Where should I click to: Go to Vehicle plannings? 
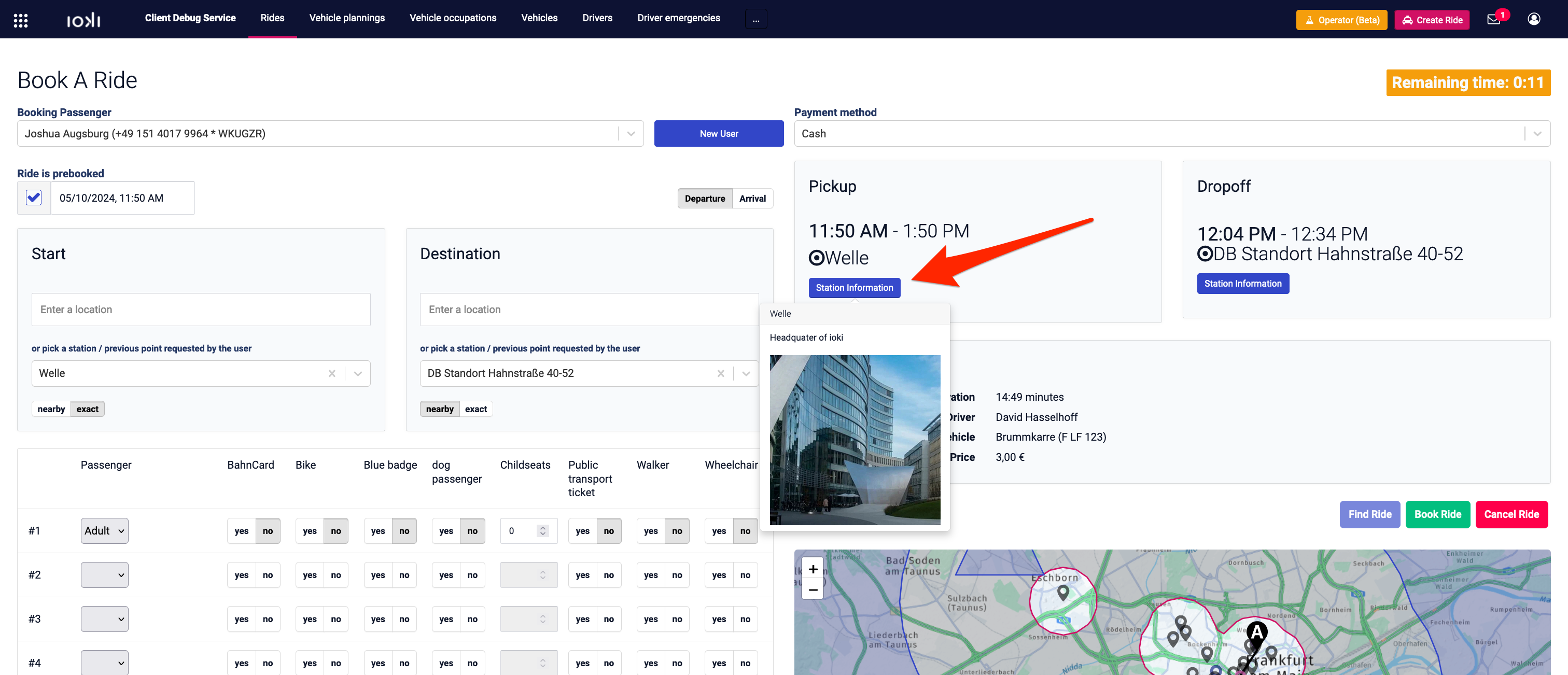[347, 18]
